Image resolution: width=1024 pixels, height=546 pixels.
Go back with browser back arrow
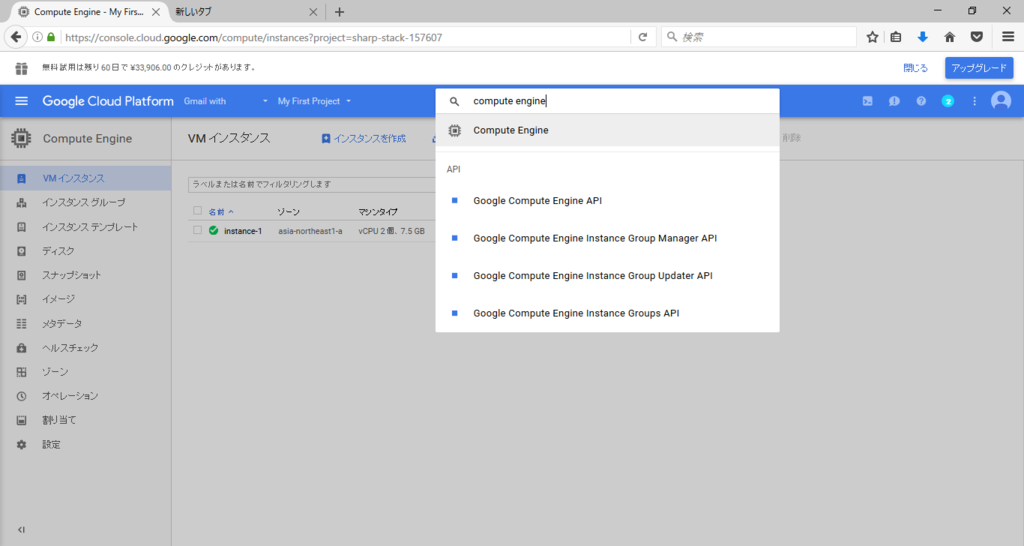pyautogui.click(x=16, y=37)
